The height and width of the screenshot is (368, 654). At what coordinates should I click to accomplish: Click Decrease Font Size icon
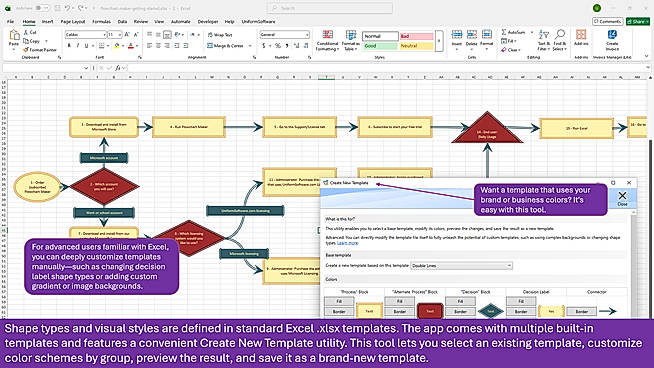pos(136,35)
